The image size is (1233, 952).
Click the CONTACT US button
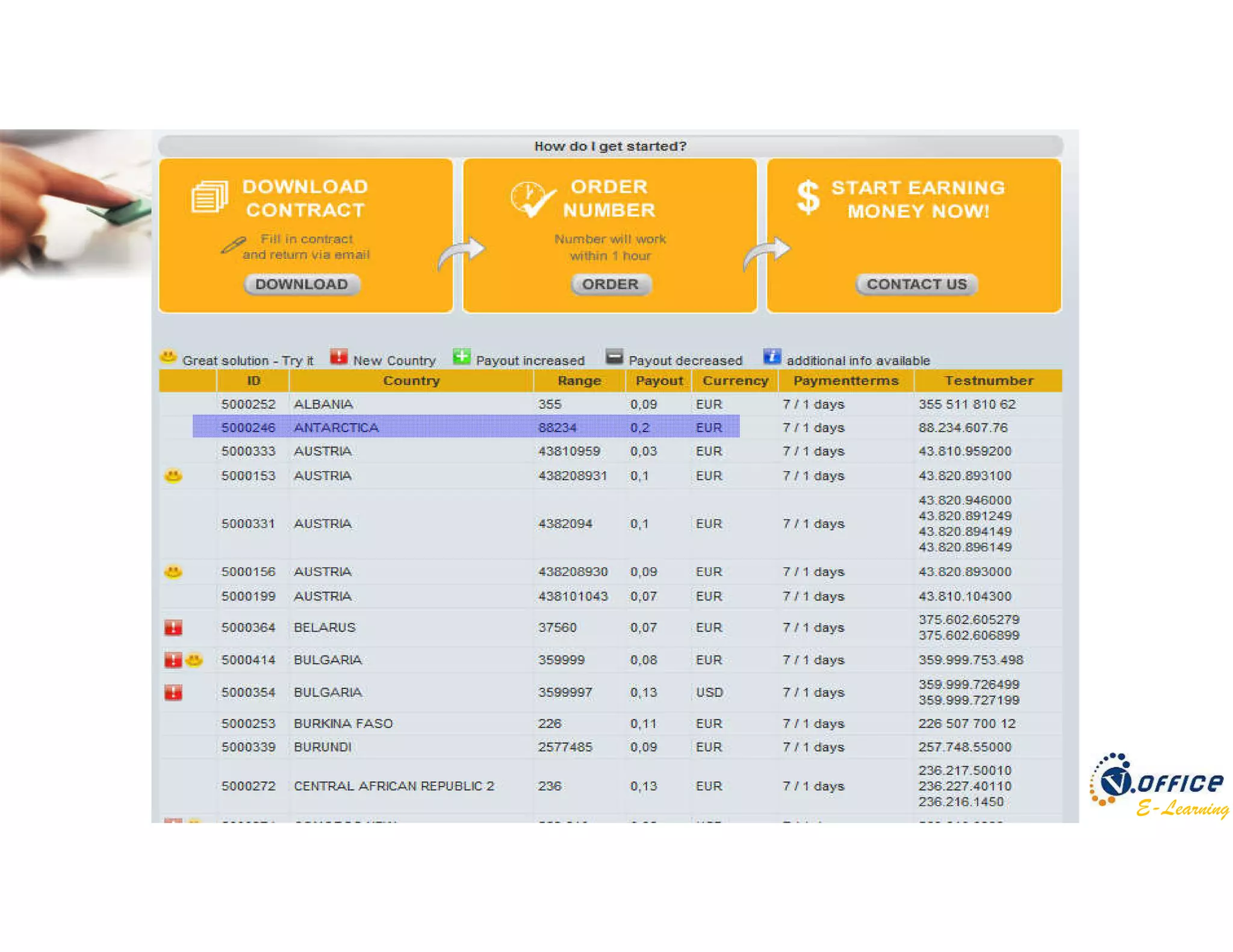point(916,284)
